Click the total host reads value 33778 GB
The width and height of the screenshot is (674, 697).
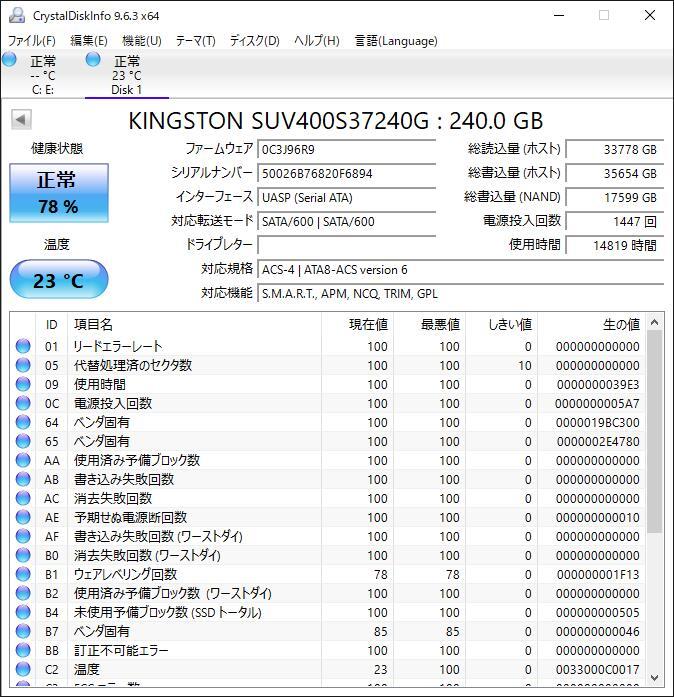[614, 149]
